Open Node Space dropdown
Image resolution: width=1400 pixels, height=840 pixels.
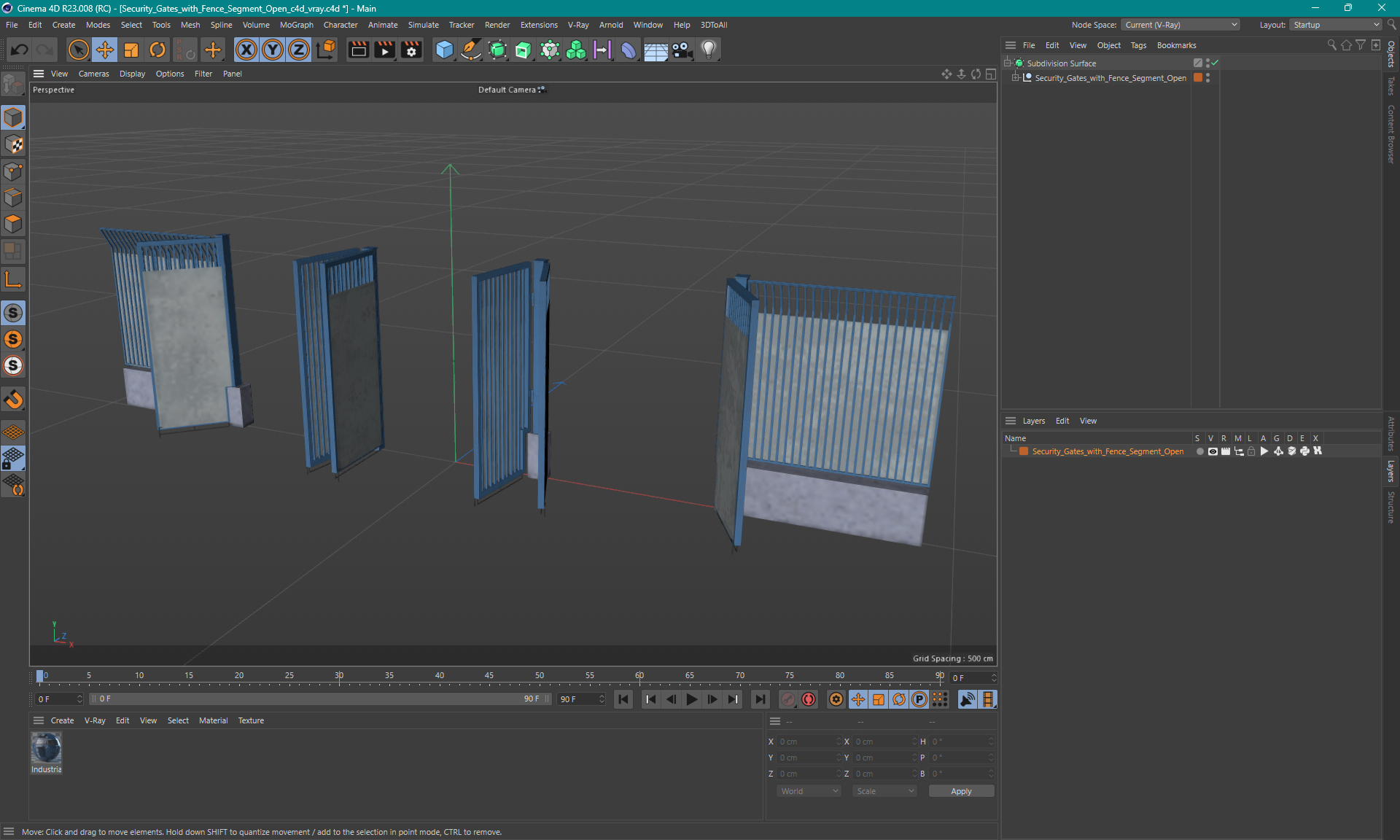[1180, 25]
